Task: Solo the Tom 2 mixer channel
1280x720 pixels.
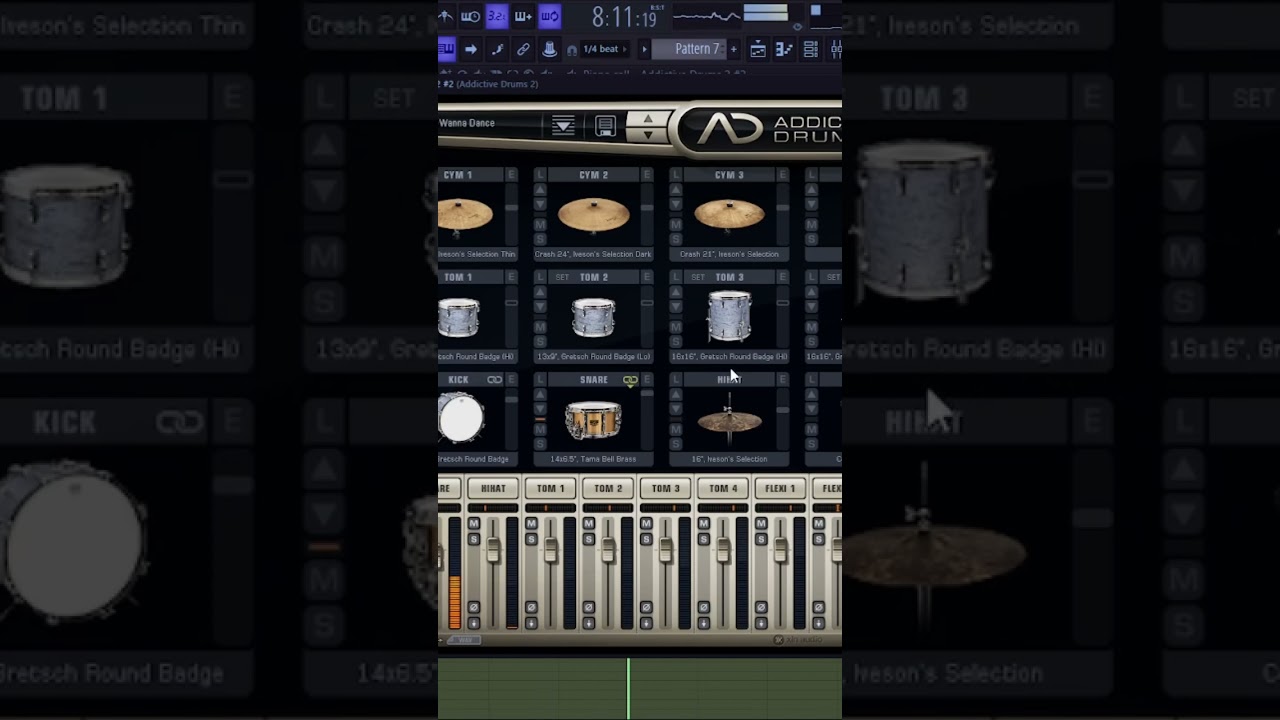Action: [589, 539]
